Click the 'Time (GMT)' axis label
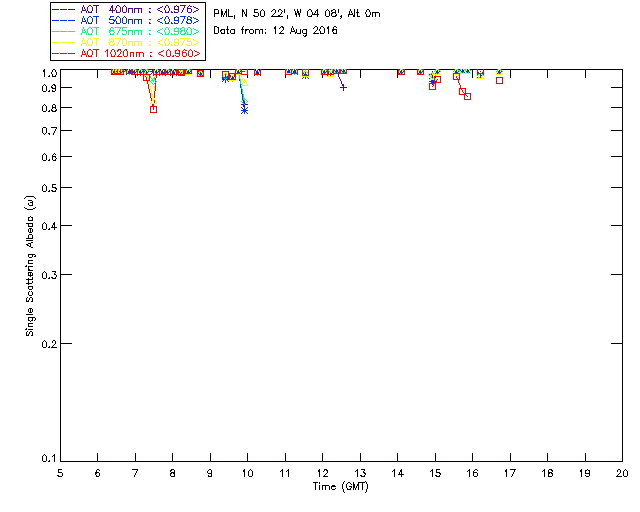Viewport: 640px width, 512px height. [341, 487]
